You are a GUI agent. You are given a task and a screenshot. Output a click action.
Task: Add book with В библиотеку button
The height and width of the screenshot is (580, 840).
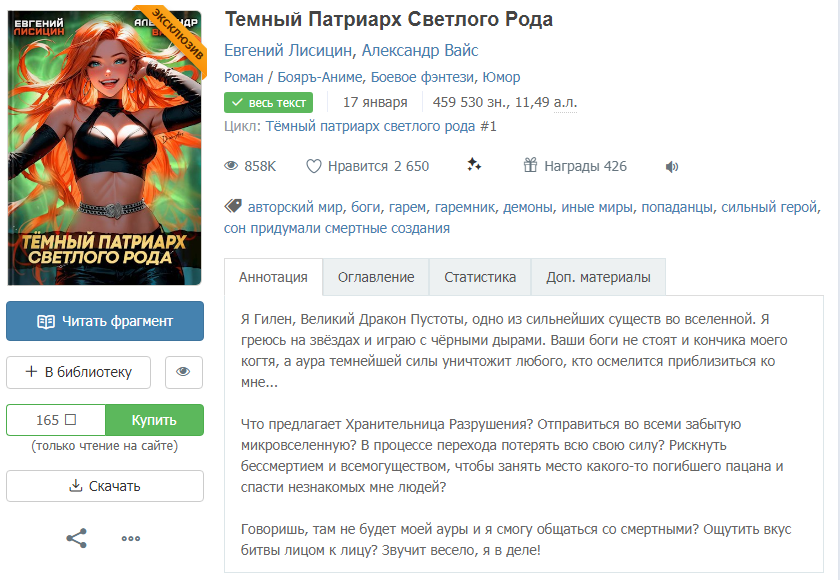(x=78, y=372)
